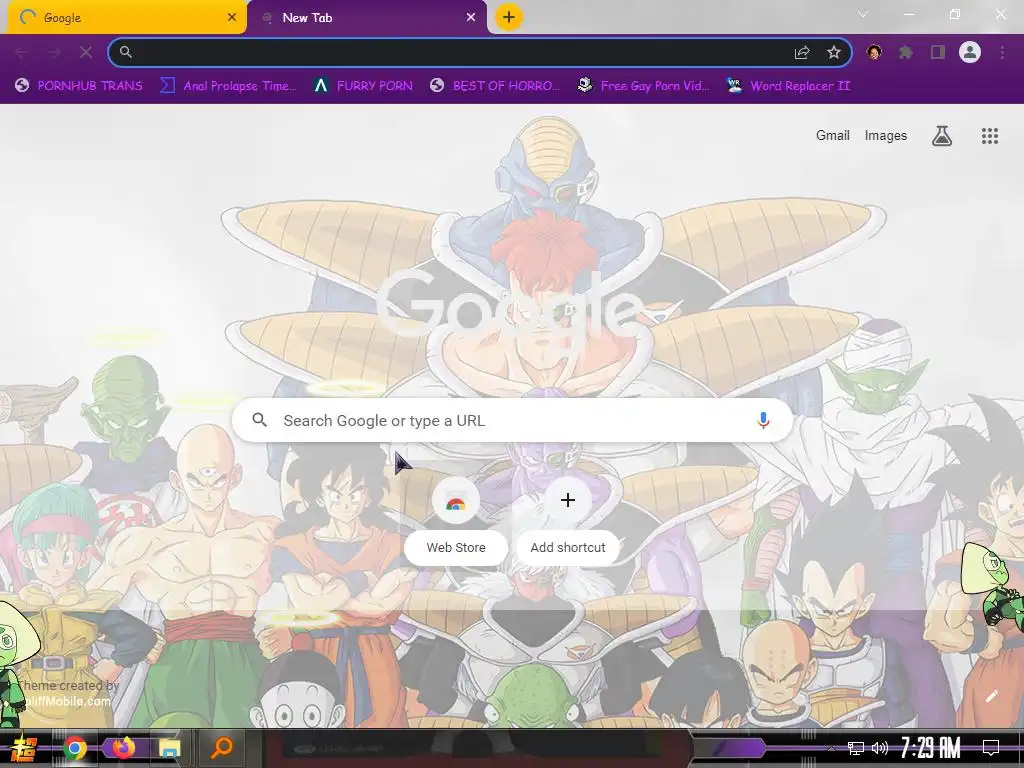Screen dimensions: 1024x768
Task: Open the notification center icon
Action: pos(991,748)
